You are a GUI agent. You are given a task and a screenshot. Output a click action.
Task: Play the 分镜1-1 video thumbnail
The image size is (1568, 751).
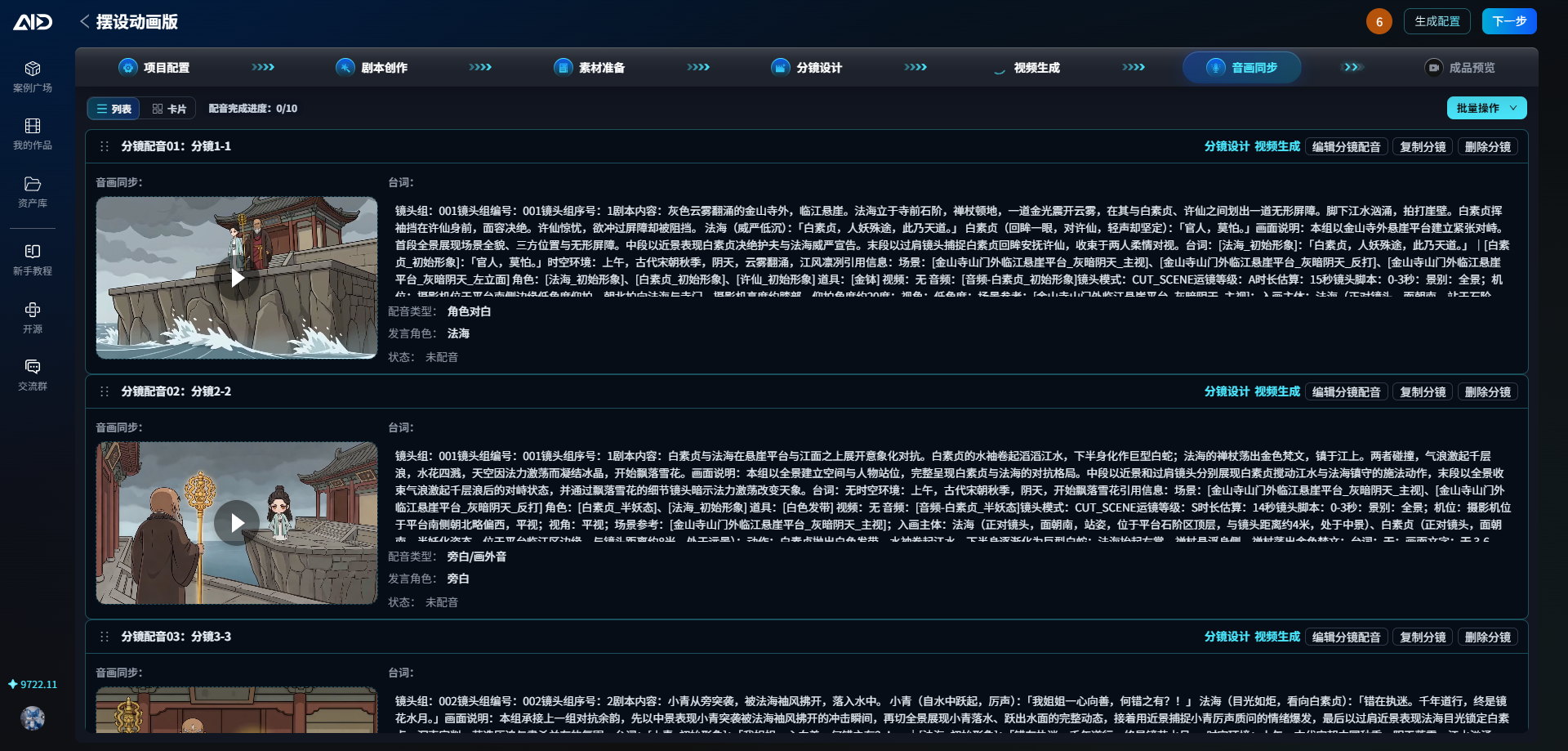(237, 278)
